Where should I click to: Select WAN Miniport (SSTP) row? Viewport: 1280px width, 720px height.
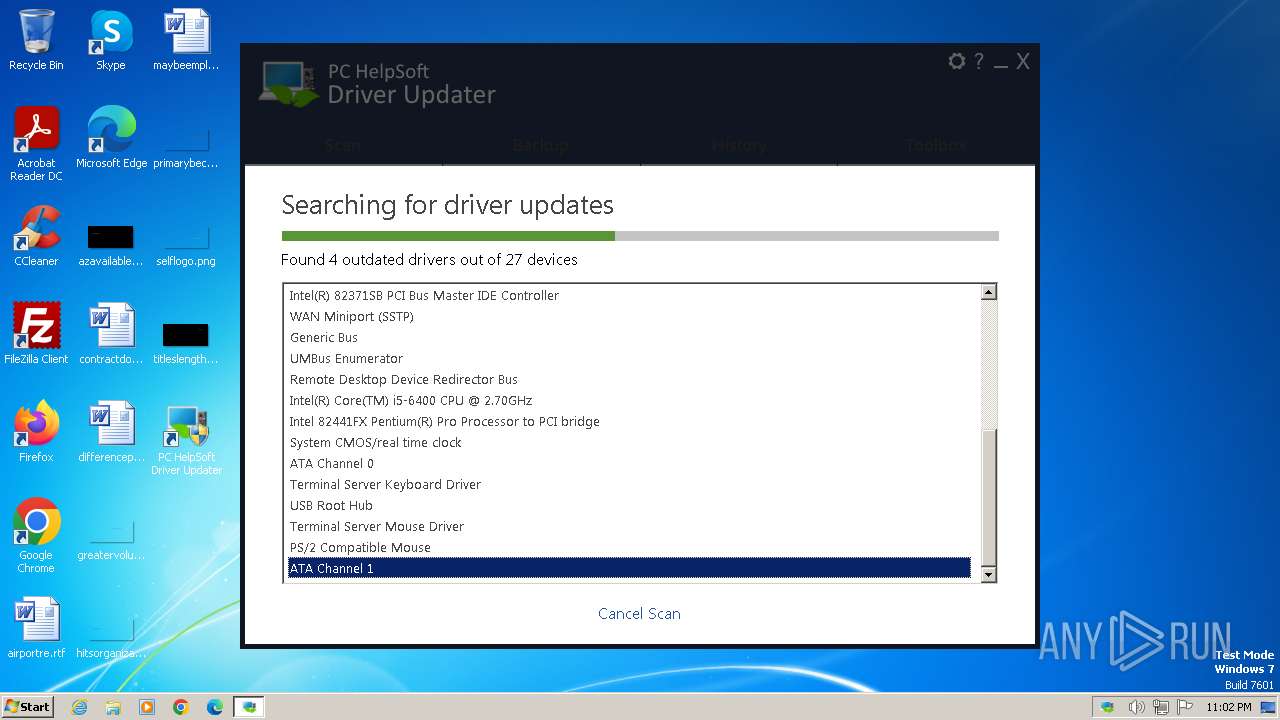tap(629, 317)
